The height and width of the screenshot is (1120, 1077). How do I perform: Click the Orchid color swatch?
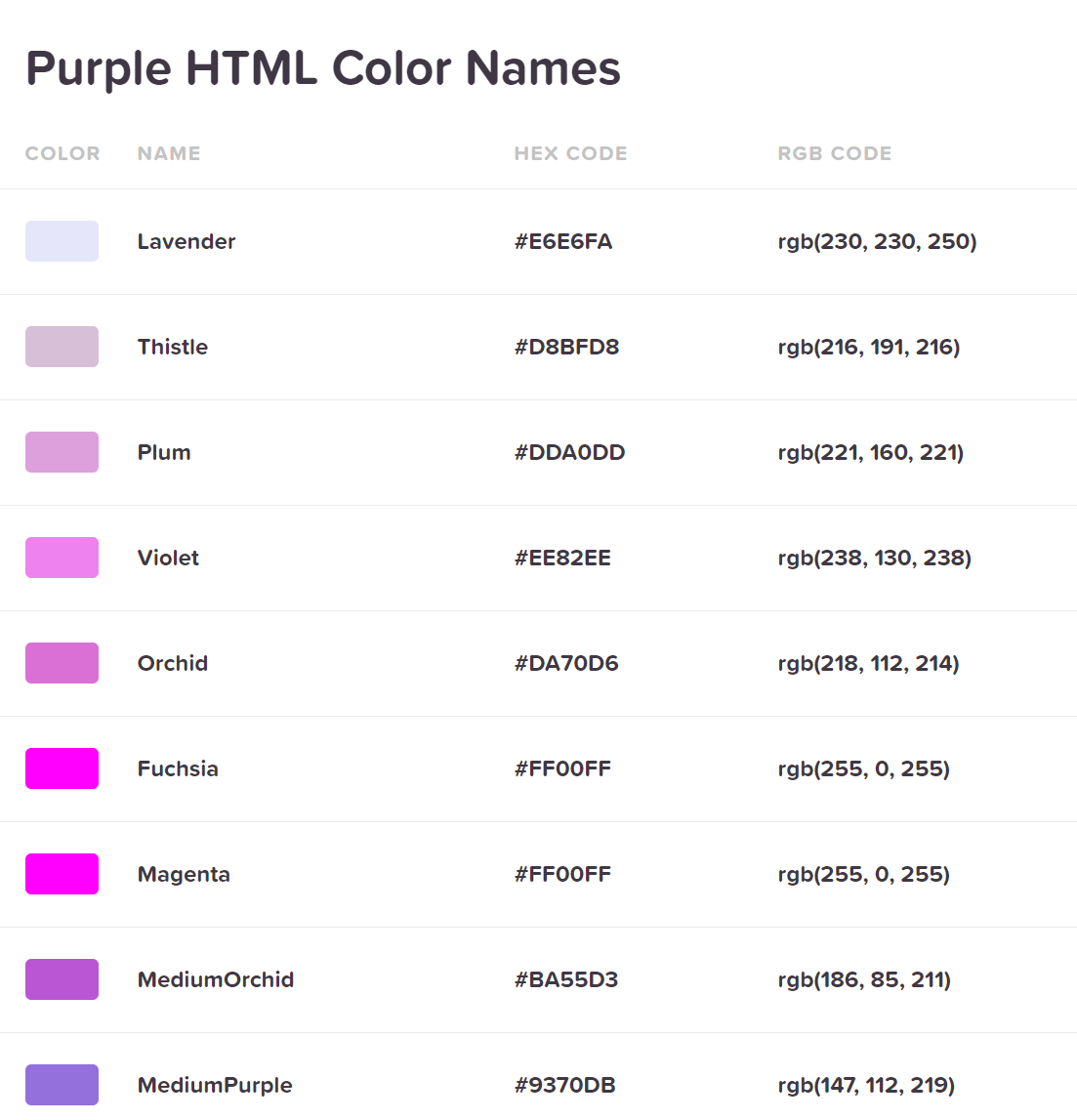(x=62, y=663)
